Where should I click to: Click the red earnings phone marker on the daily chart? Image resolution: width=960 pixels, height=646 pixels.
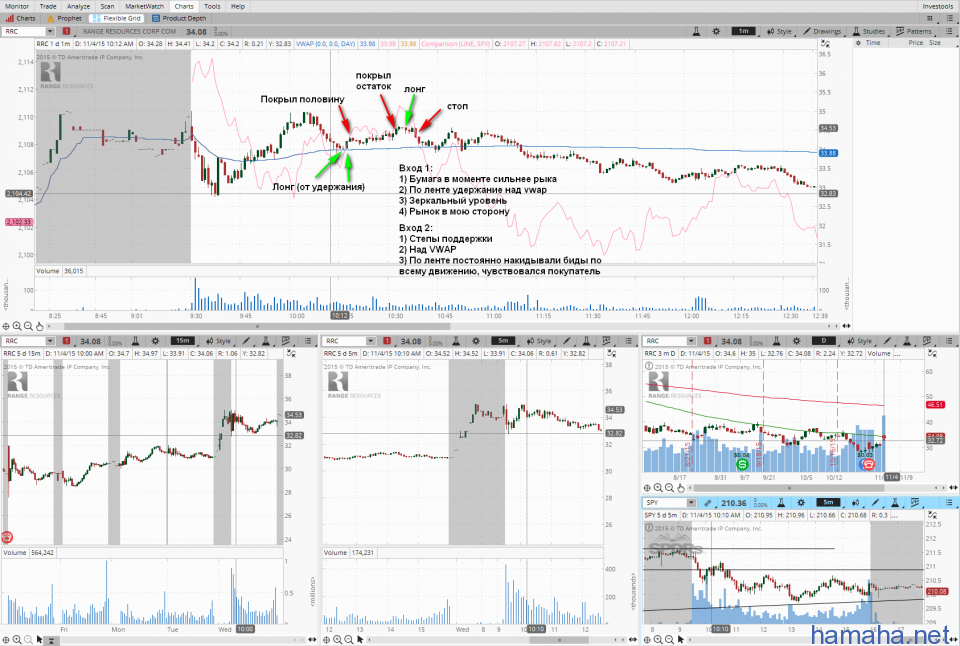pos(868,465)
